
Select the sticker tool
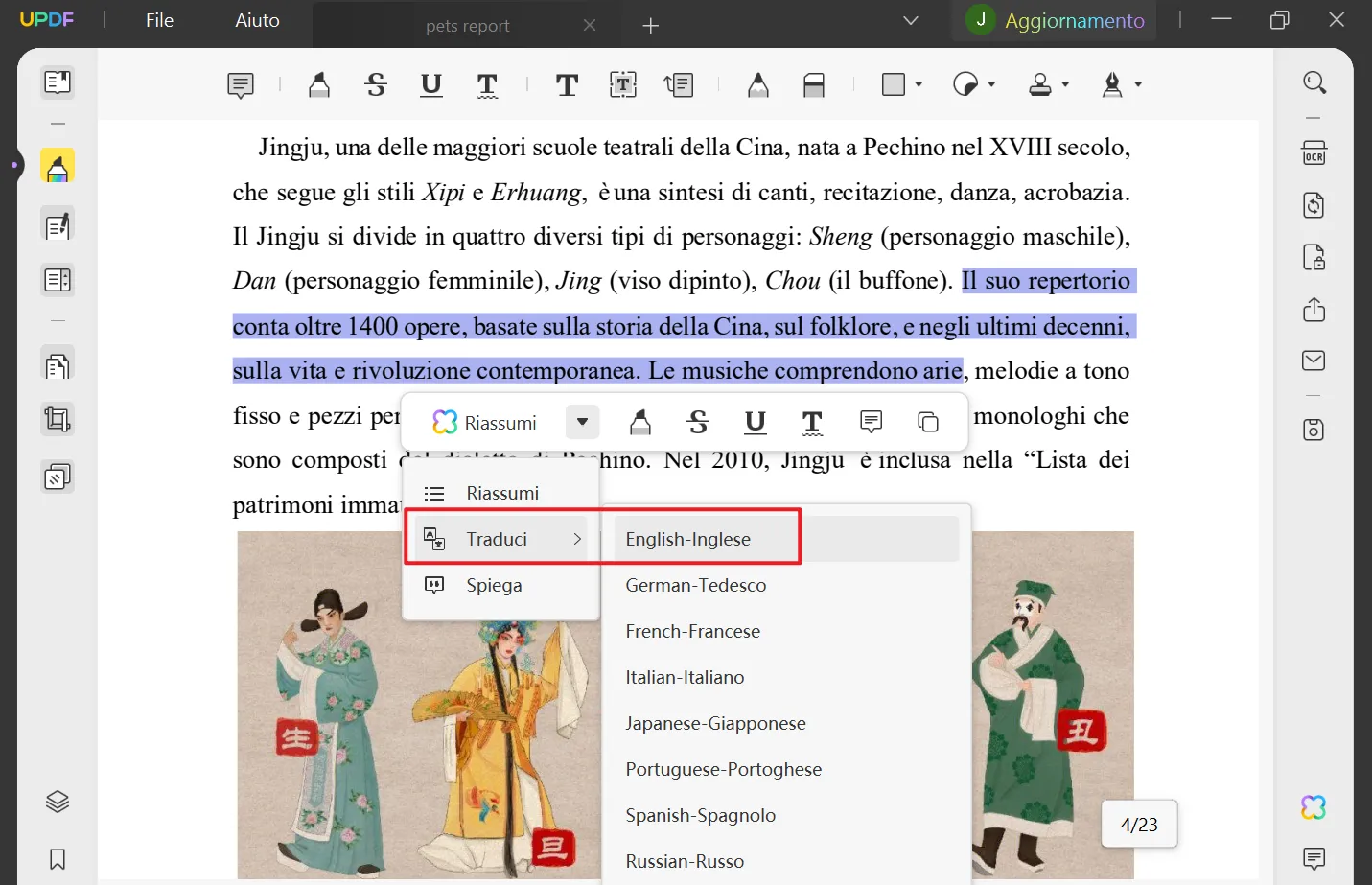pos(965,84)
